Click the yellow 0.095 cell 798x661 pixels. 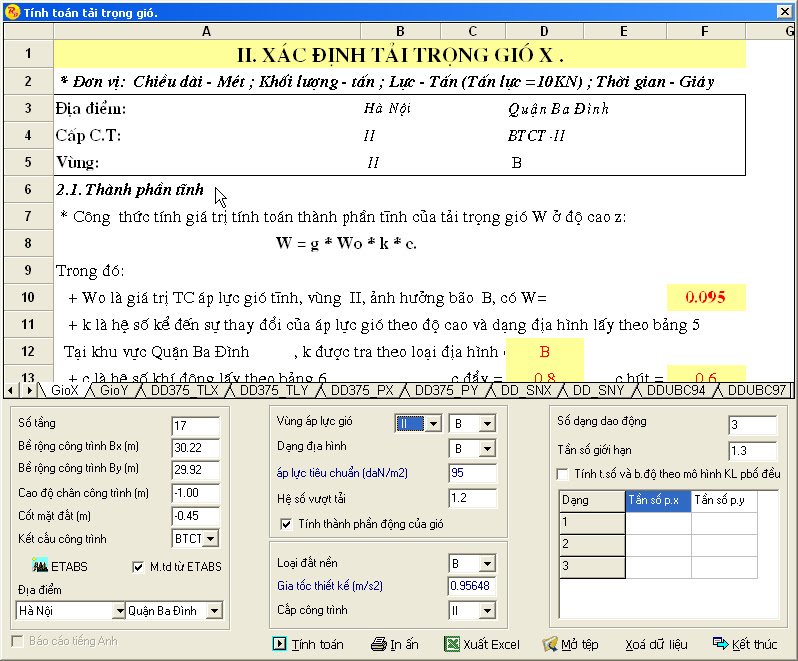click(x=706, y=297)
